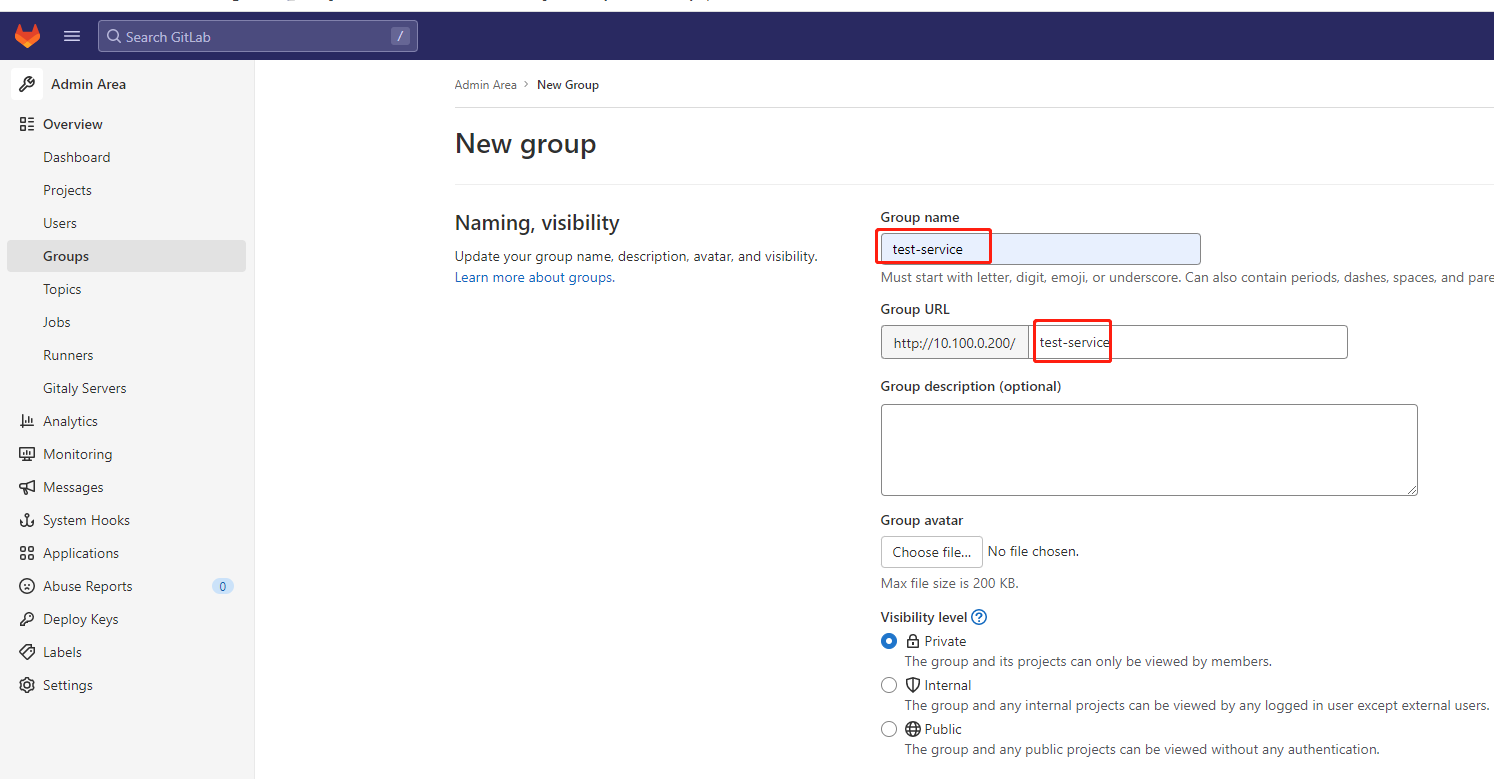Click into the Group URL path field
The width and height of the screenshot is (1494, 779).
[1189, 342]
